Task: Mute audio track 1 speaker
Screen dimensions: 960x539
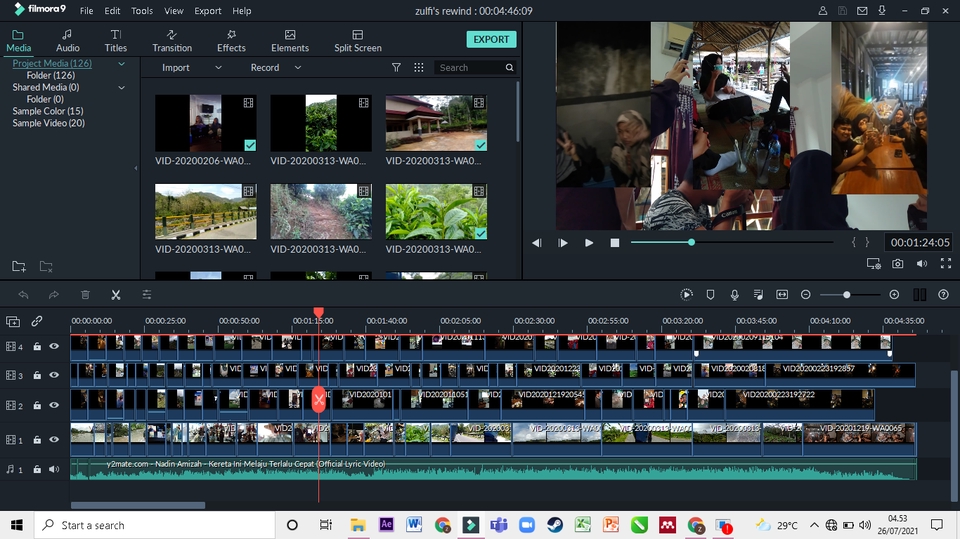Action: tap(54, 469)
